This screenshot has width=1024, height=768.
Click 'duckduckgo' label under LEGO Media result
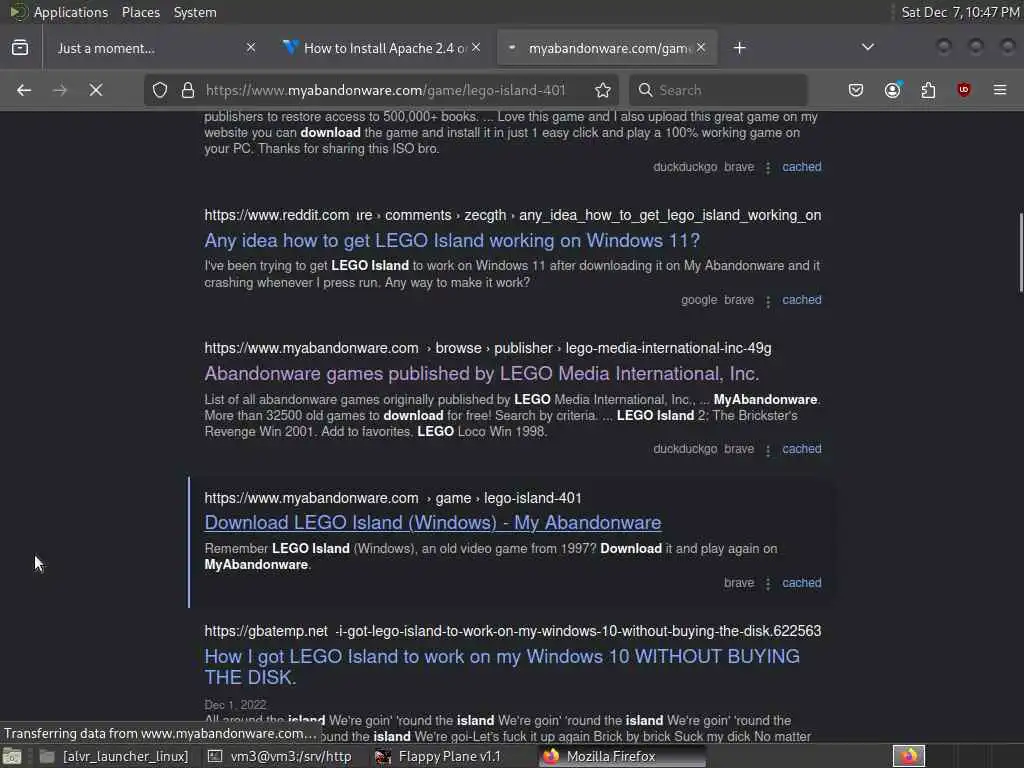pyautogui.click(x=685, y=449)
